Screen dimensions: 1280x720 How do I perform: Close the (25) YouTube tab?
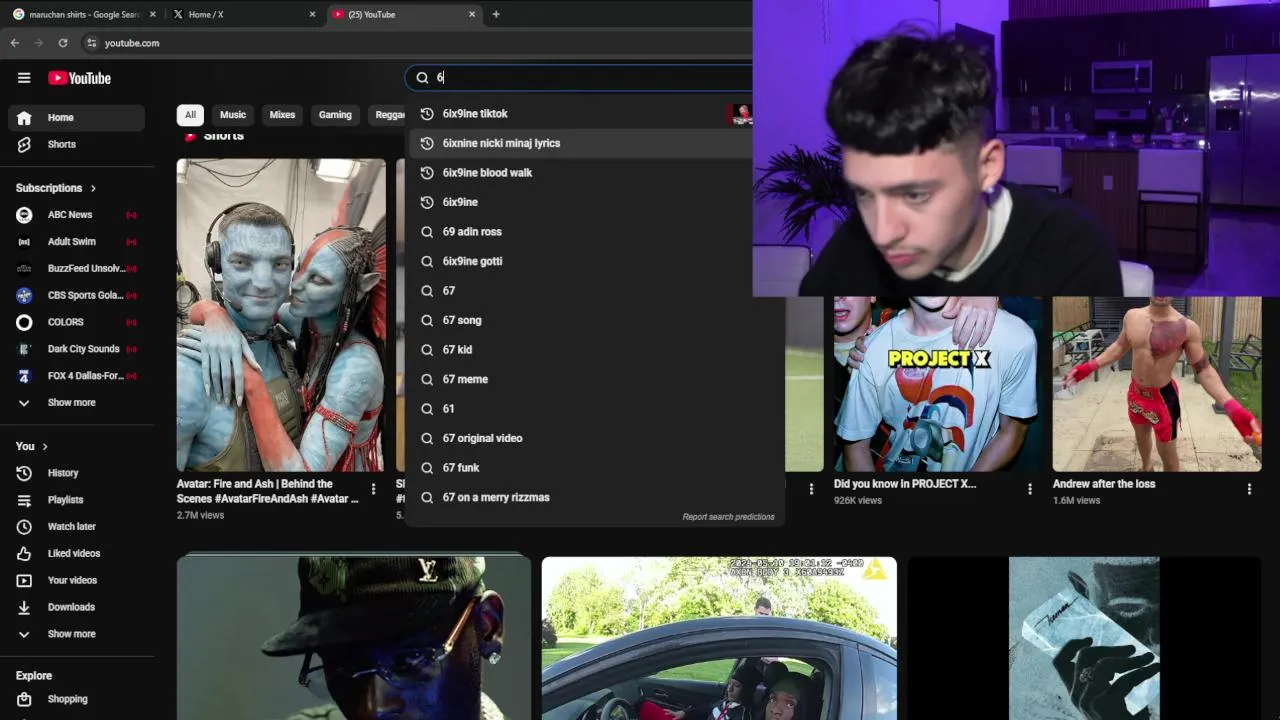tap(472, 14)
